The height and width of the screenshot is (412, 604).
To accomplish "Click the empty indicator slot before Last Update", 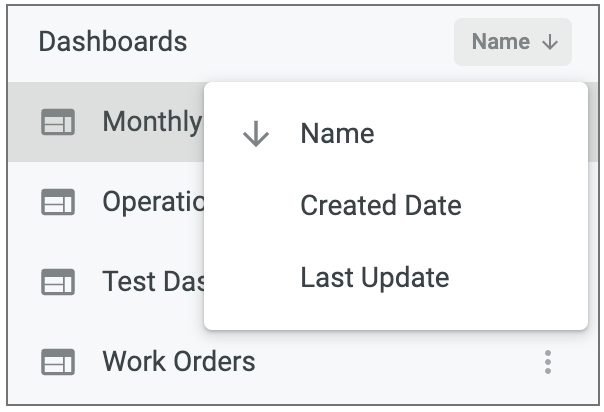I will click(256, 277).
